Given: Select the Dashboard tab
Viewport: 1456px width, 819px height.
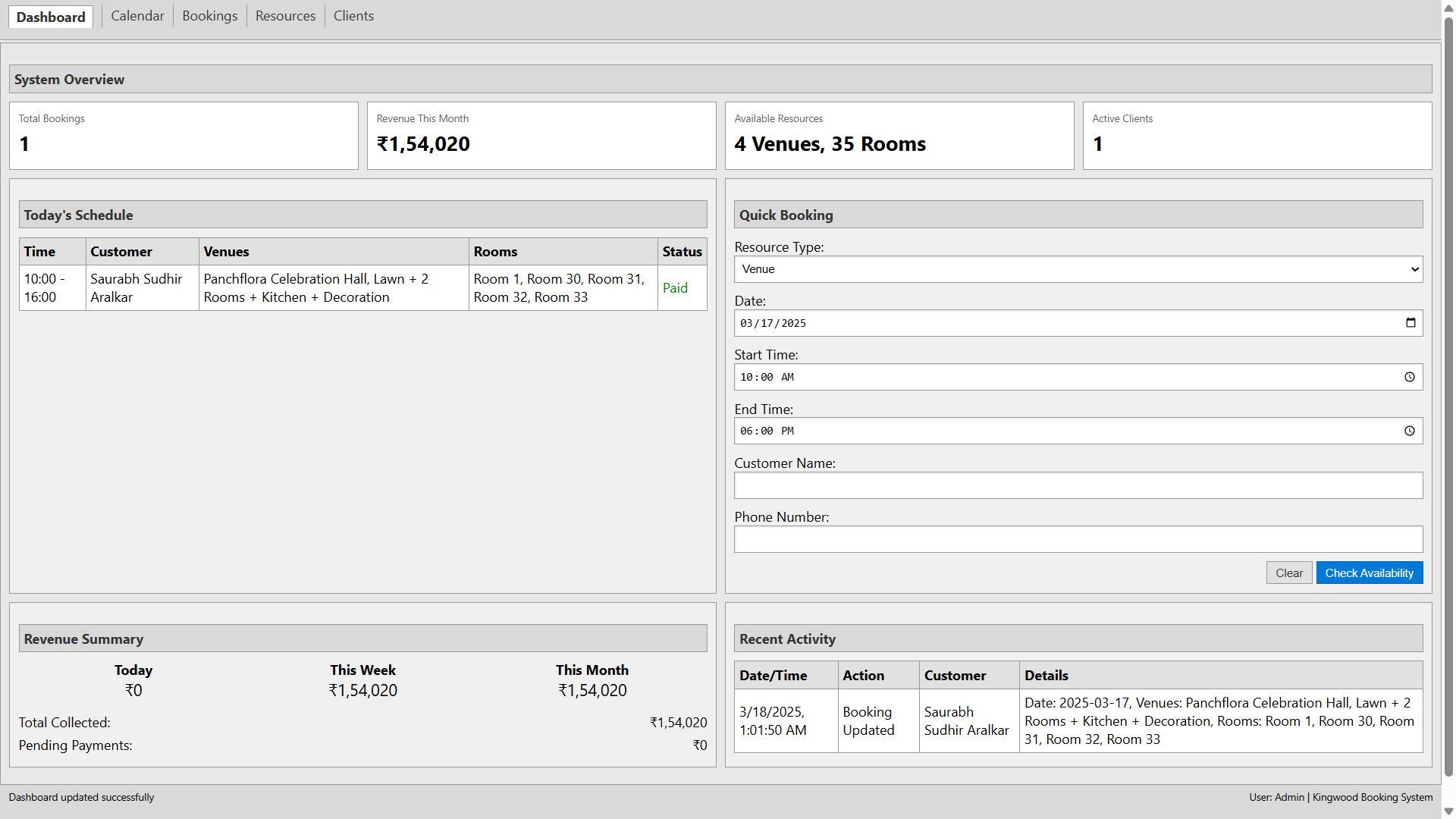Looking at the screenshot, I should [51, 17].
